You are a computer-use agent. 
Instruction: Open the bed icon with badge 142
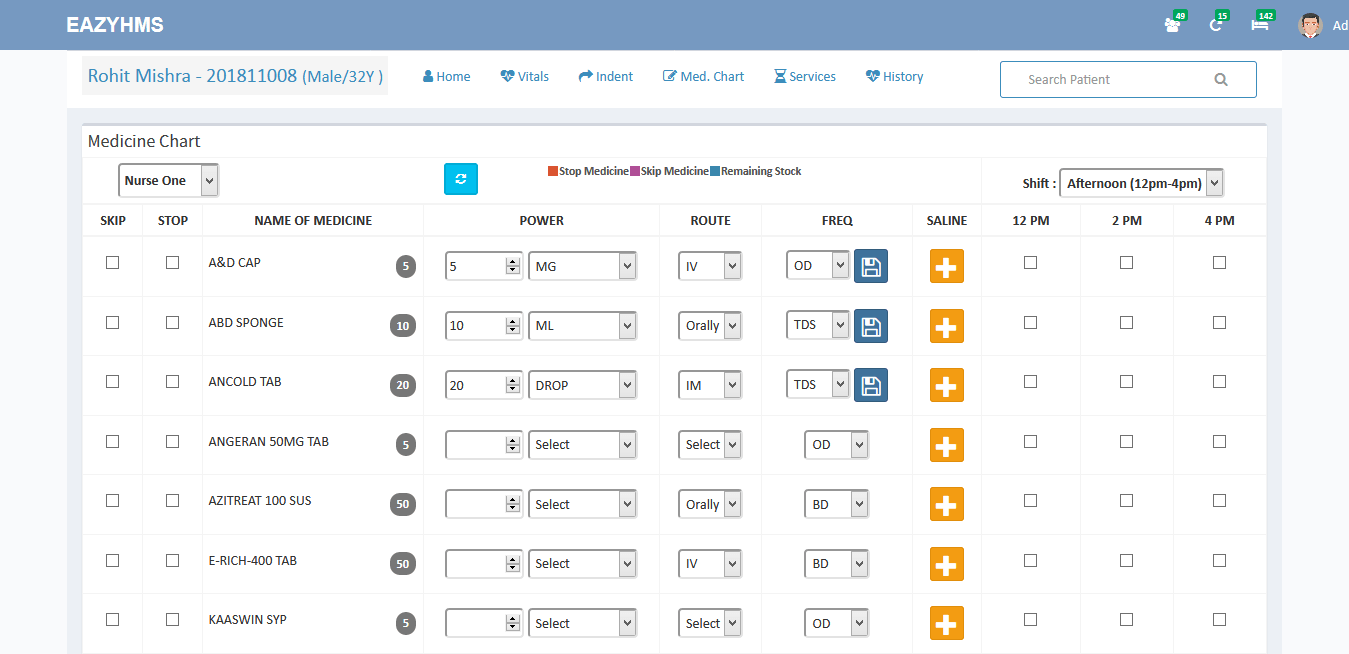click(1260, 25)
